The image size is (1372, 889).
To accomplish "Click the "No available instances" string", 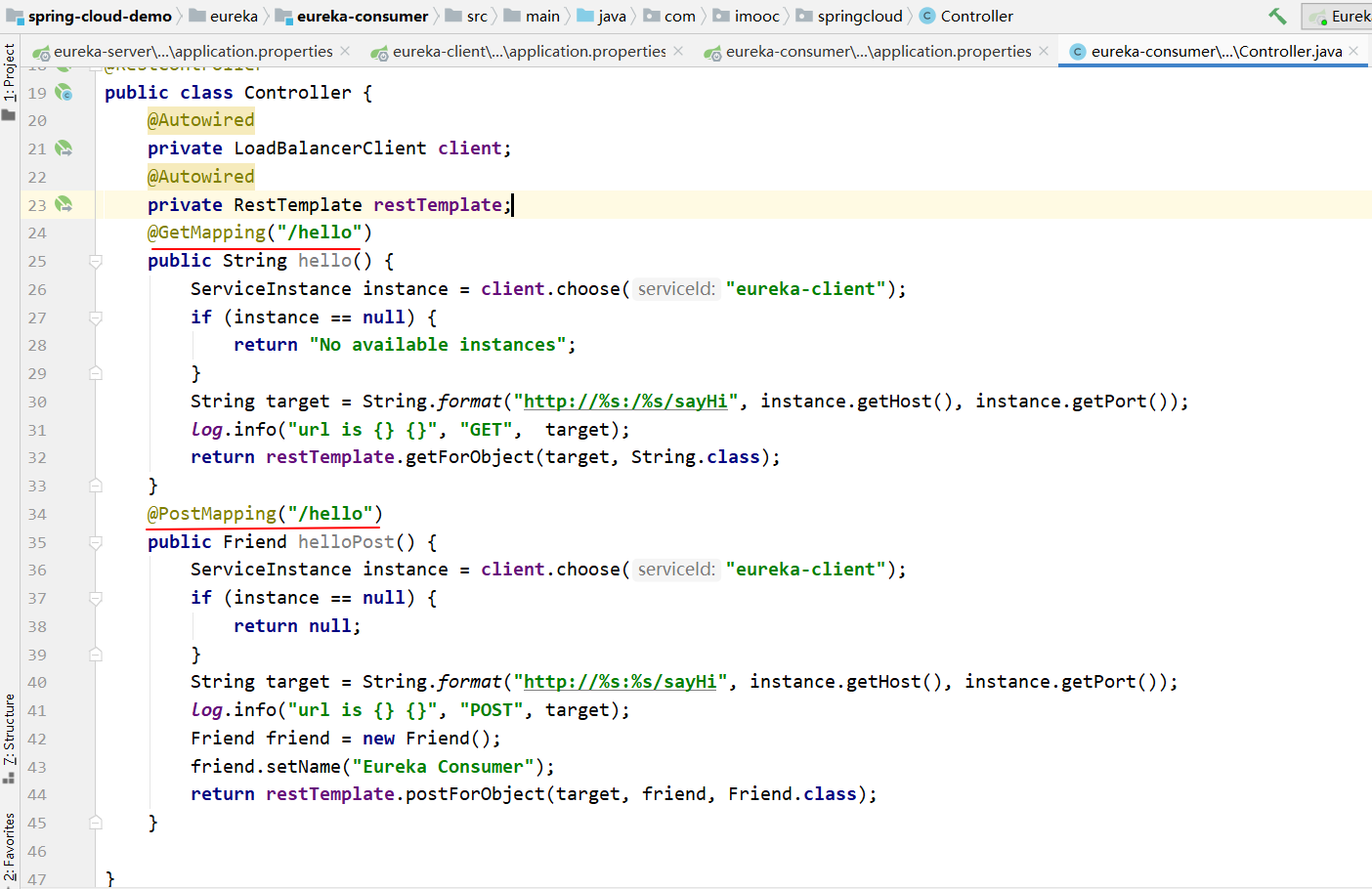I will (x=438, y=345).
